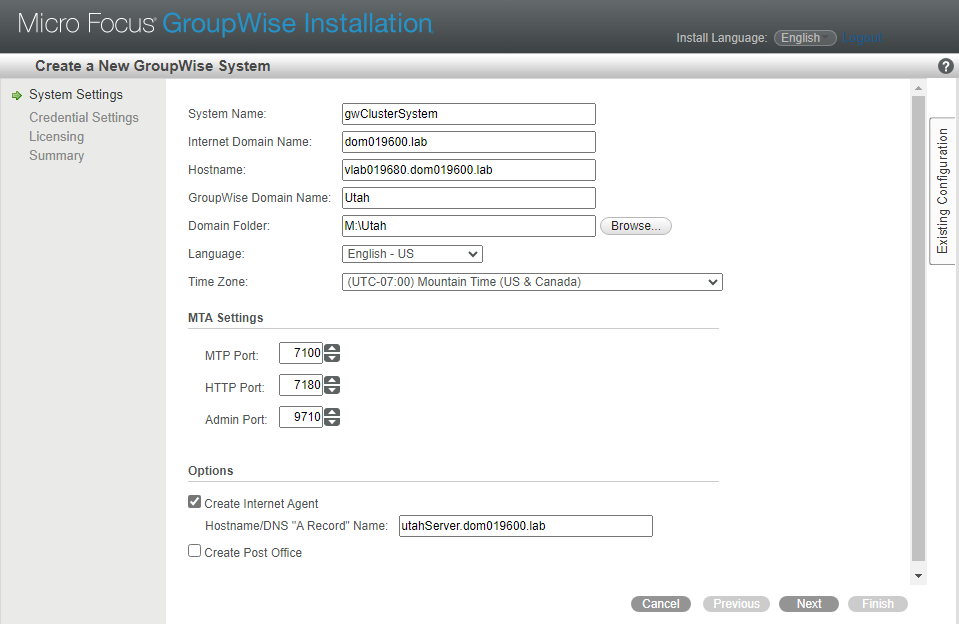Open the help question mark icon
Screen dimensions: 959x624
(946, 66)
